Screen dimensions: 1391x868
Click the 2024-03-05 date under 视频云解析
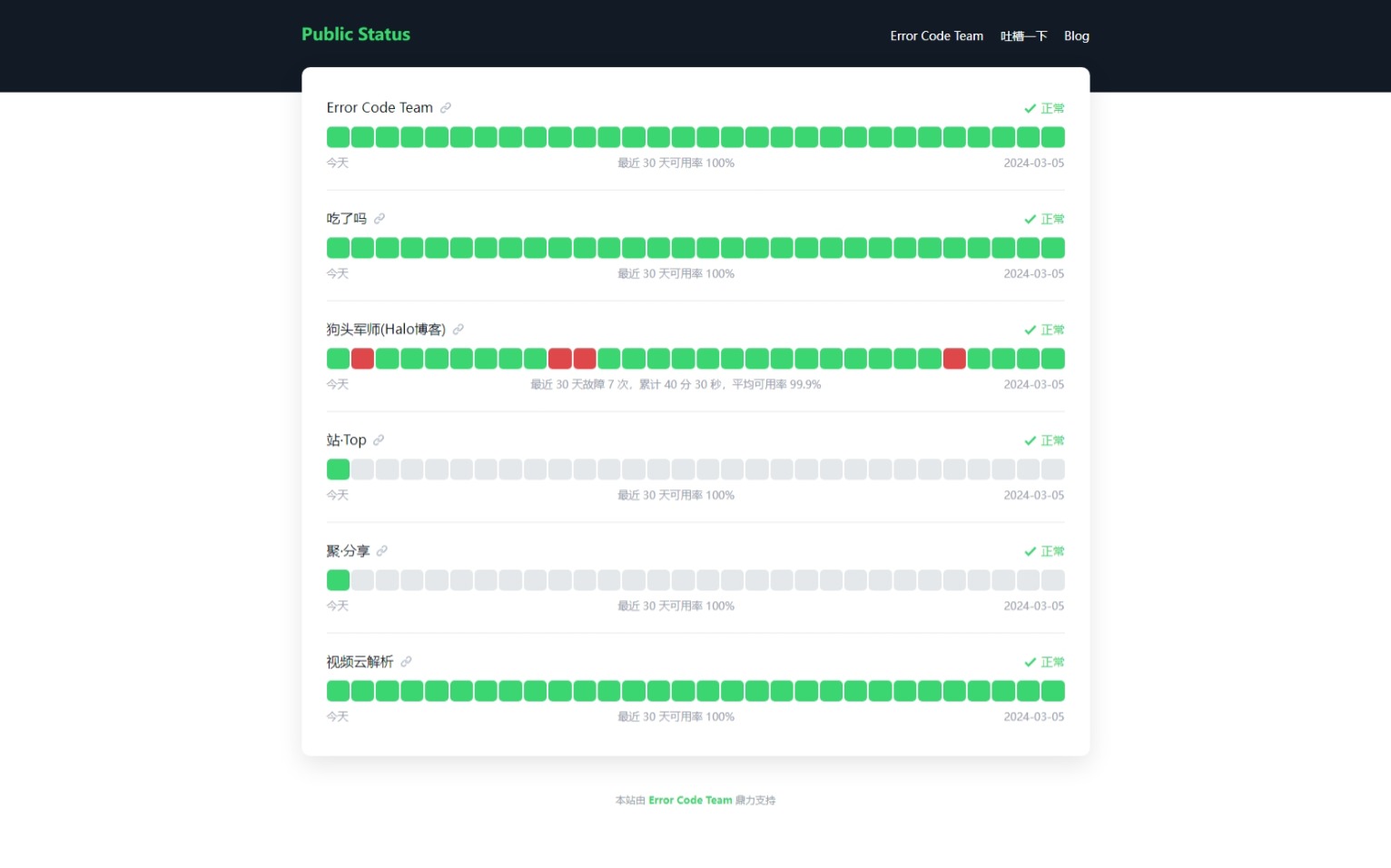point(1032,716)
